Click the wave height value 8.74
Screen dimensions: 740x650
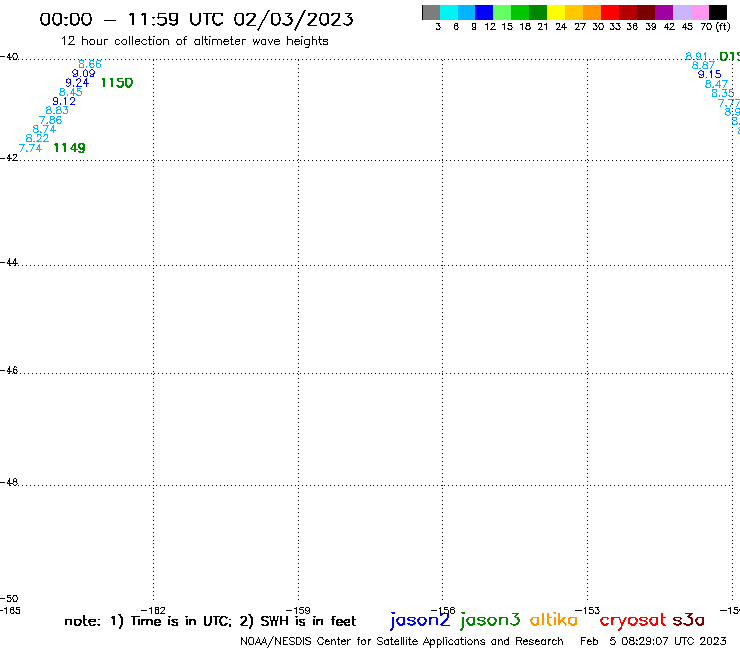click(44, 129)
